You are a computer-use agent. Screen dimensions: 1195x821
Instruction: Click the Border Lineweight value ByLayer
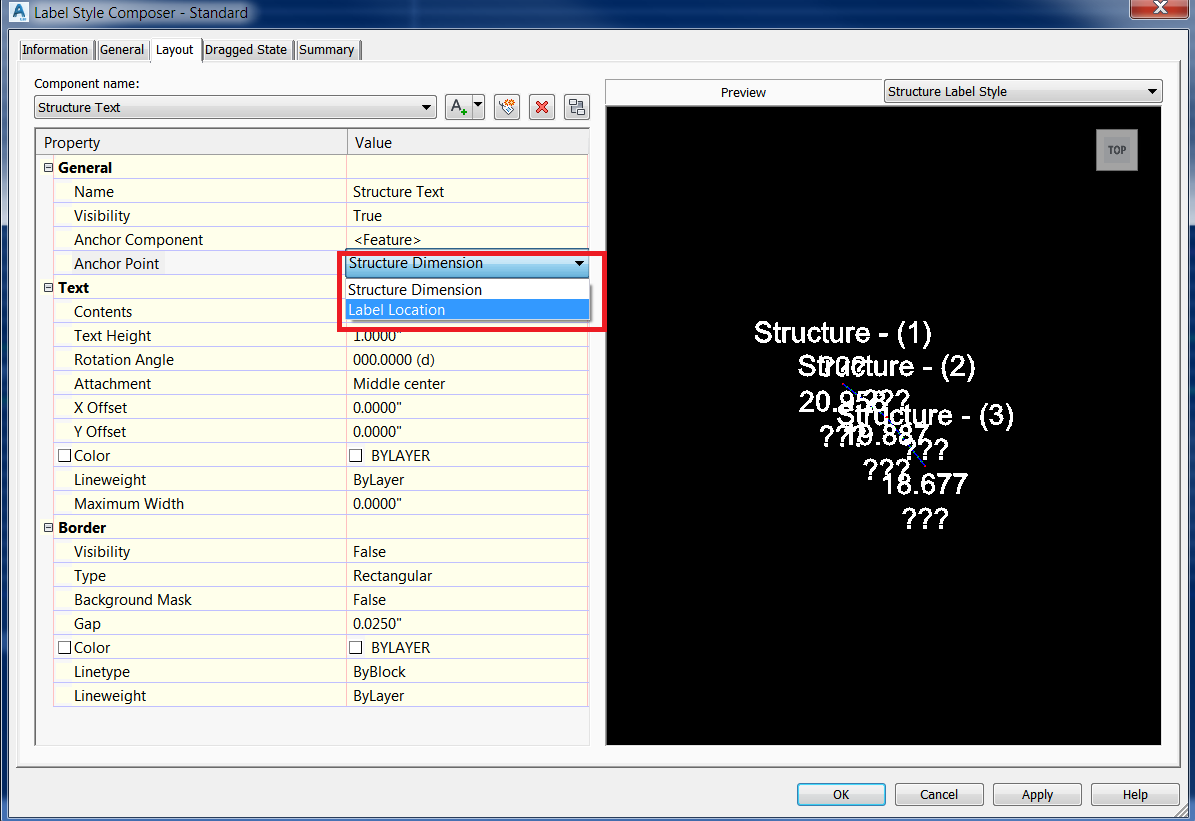[x=467, y=696]
